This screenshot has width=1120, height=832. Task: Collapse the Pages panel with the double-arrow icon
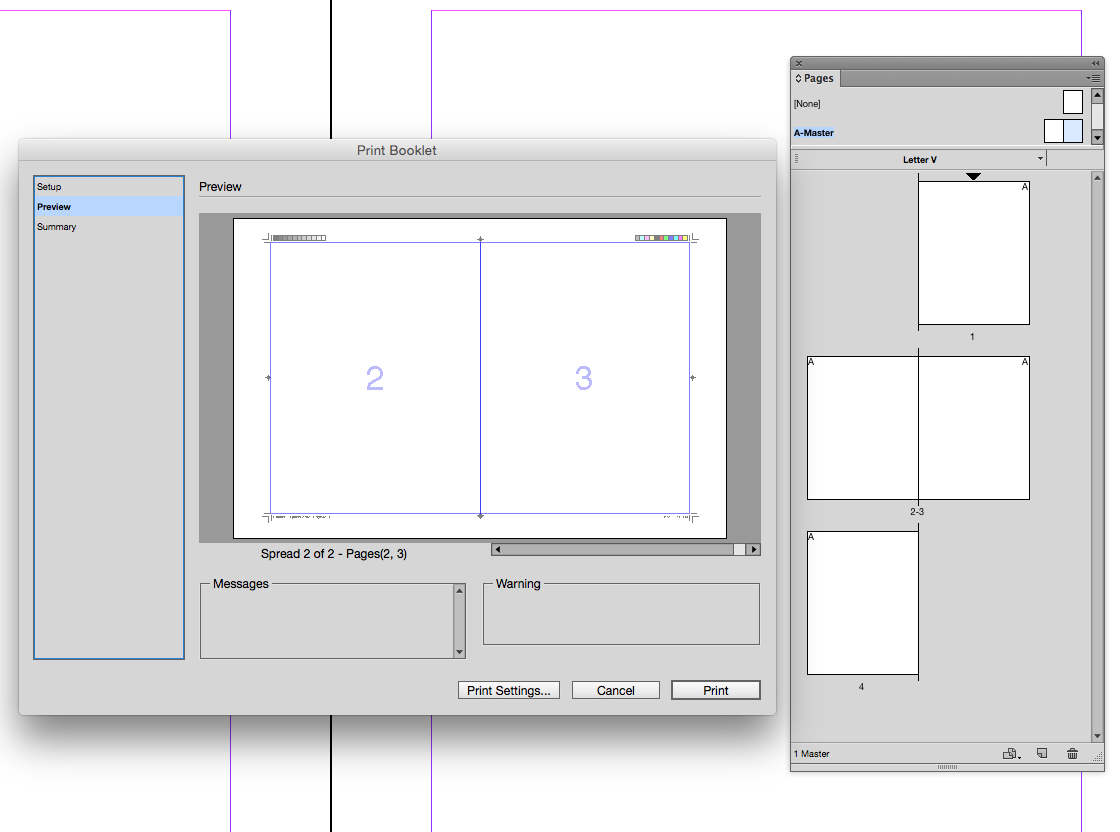click(x=1095, y=62)
